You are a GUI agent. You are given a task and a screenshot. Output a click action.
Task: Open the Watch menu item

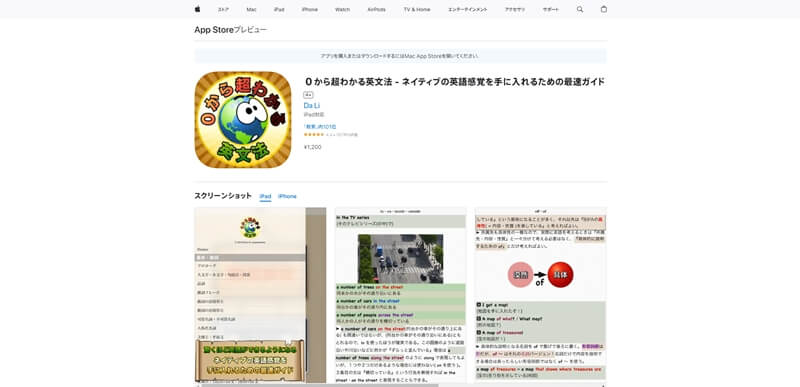pyautogui.click(x=342, y=10)
